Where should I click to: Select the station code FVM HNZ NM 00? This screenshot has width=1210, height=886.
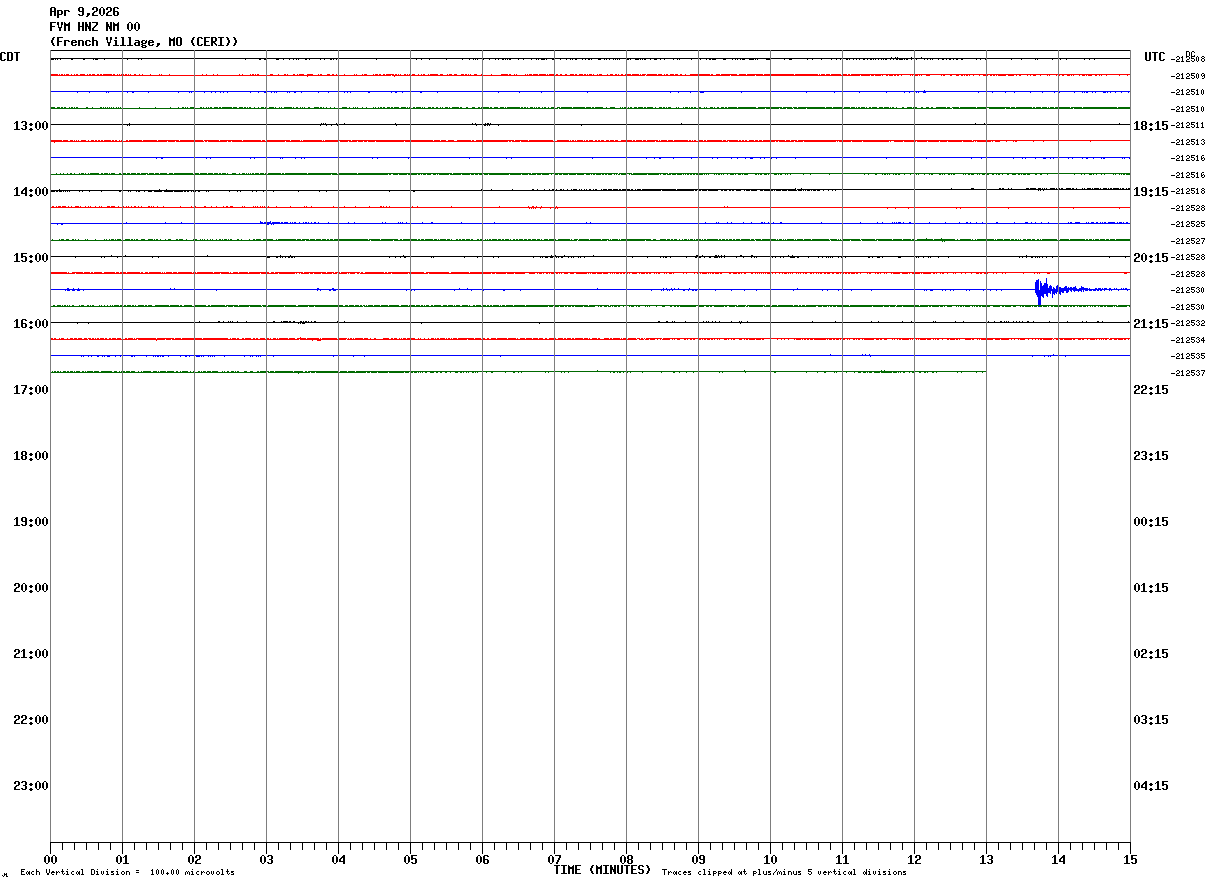95,27
